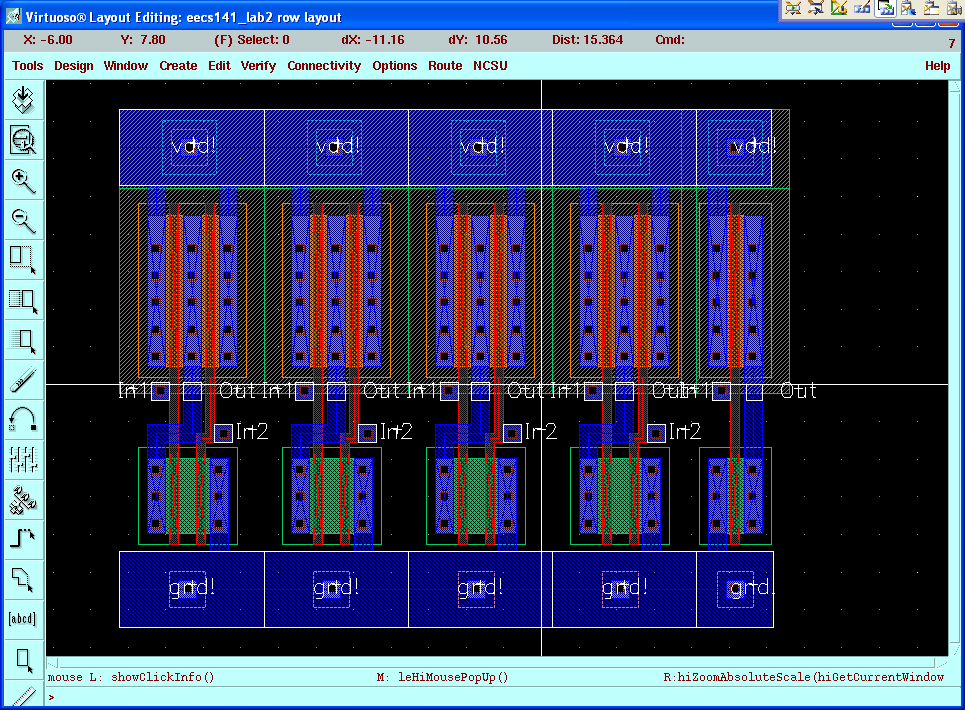The height and width of the screenshot is (710, 965).
Task: Click the Fit Edit zoom-to-fit icon
Action: [x=23, y=140]
